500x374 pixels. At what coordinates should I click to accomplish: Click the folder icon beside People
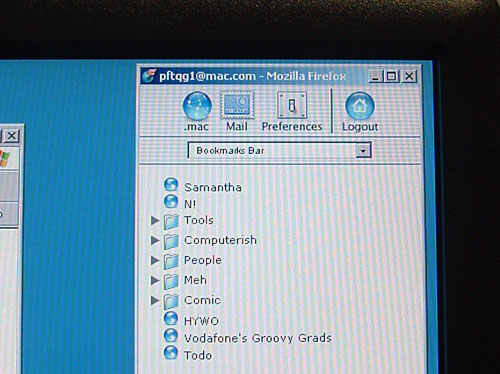click(x=171, y=261)
